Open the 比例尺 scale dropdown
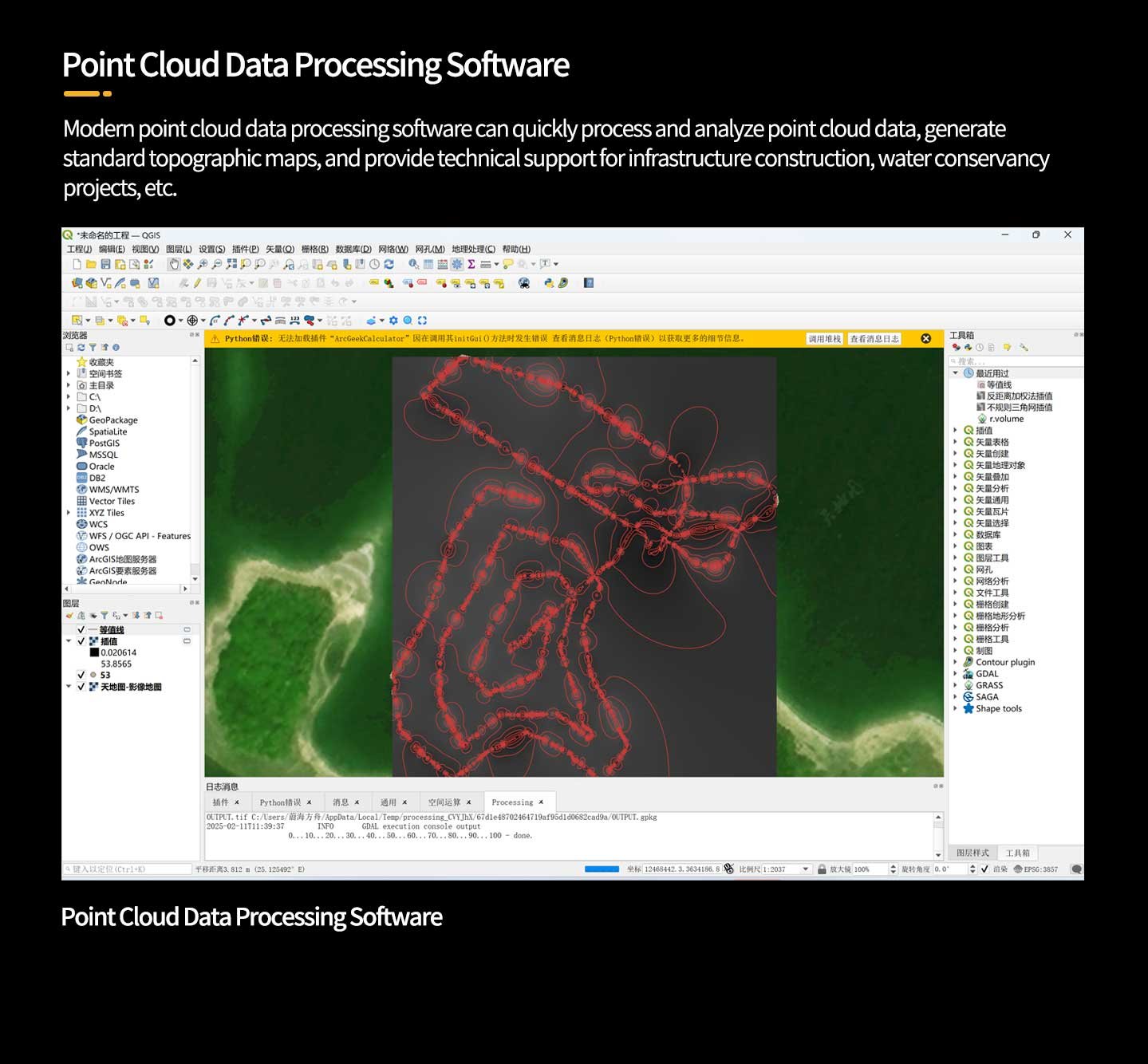This screenshot has width=1148, height=1064. pos(806,869)
